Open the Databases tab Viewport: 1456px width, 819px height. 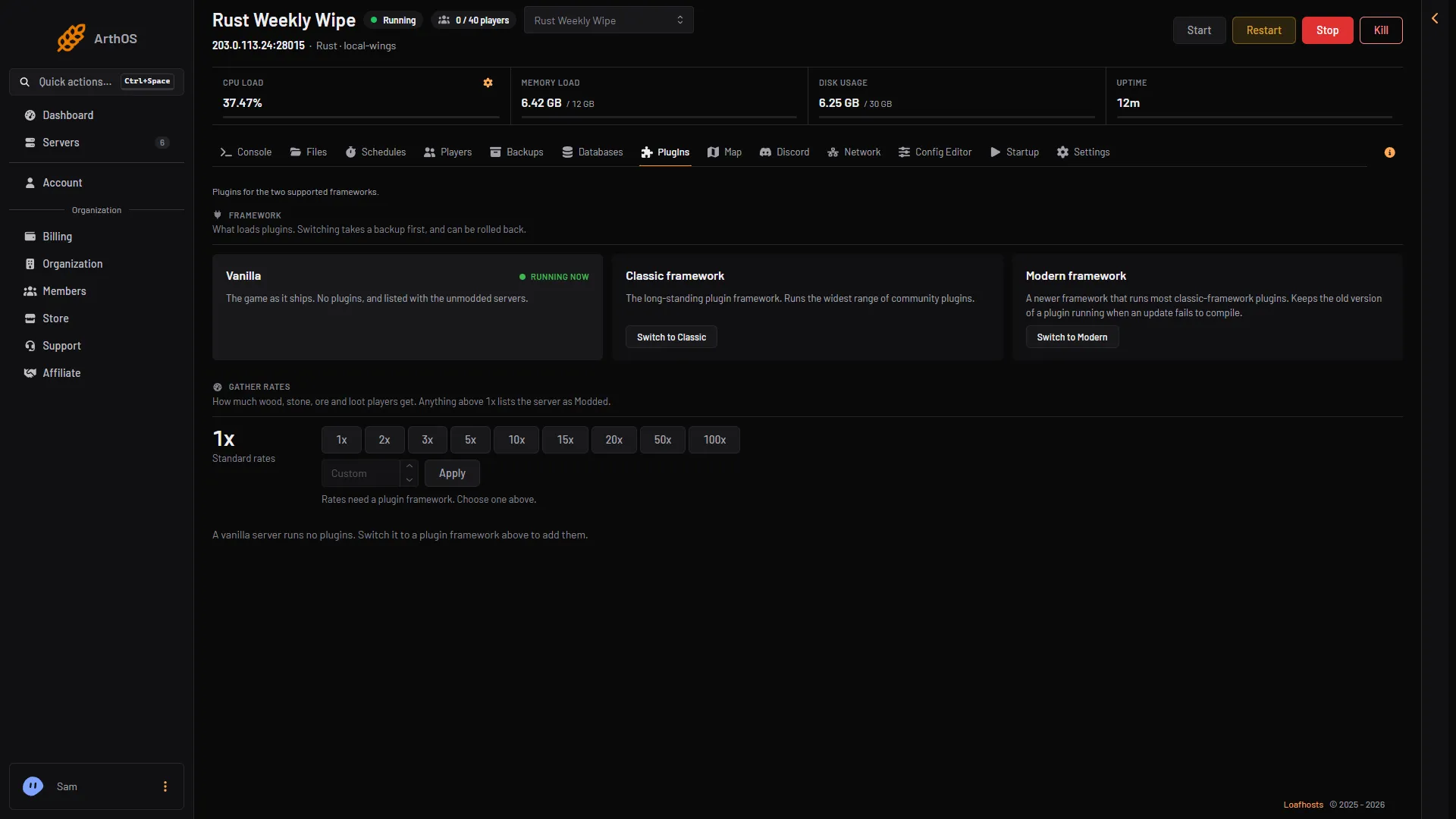point(592,152)
